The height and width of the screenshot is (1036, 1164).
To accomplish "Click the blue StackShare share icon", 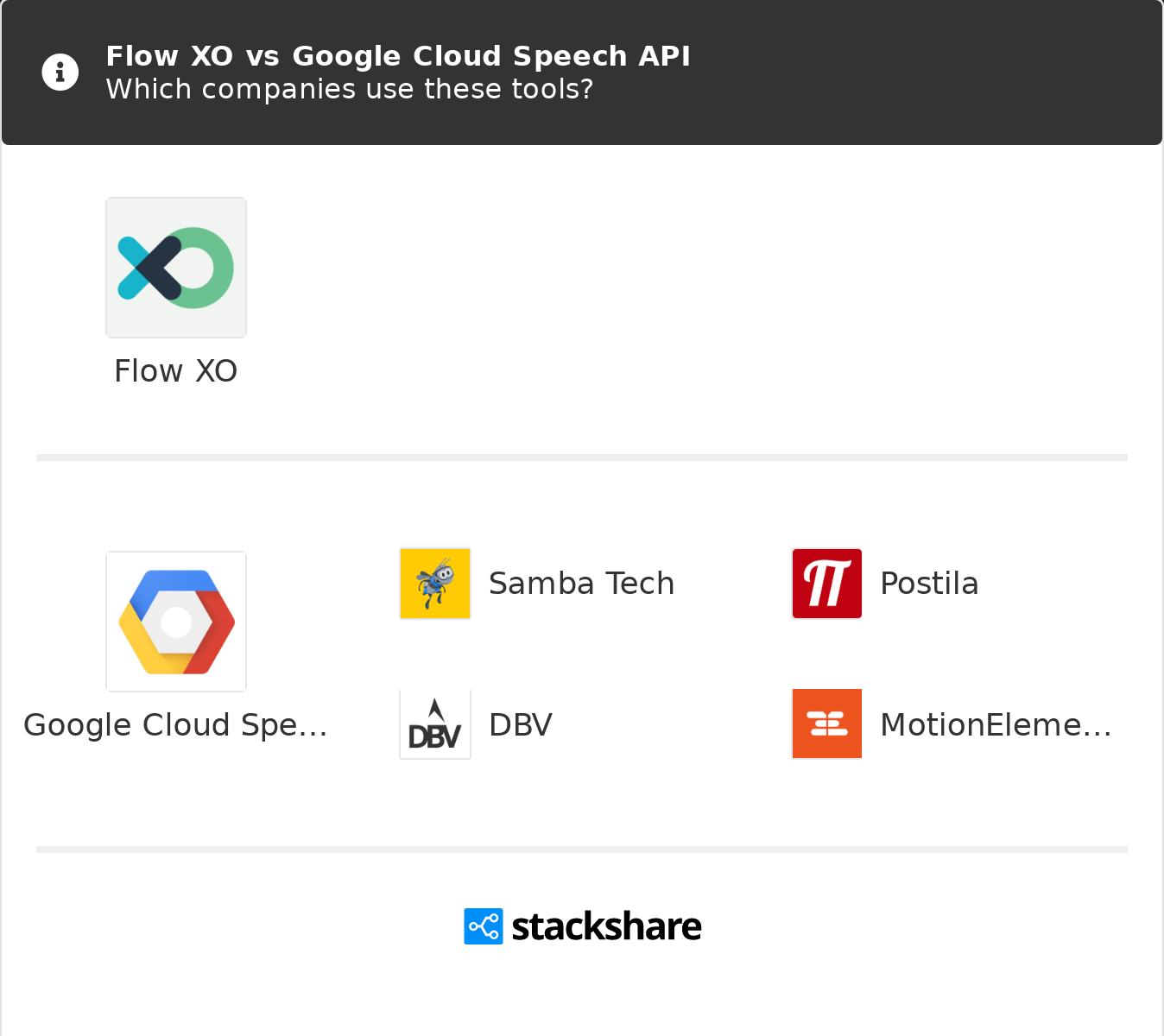I will (484, 926).
